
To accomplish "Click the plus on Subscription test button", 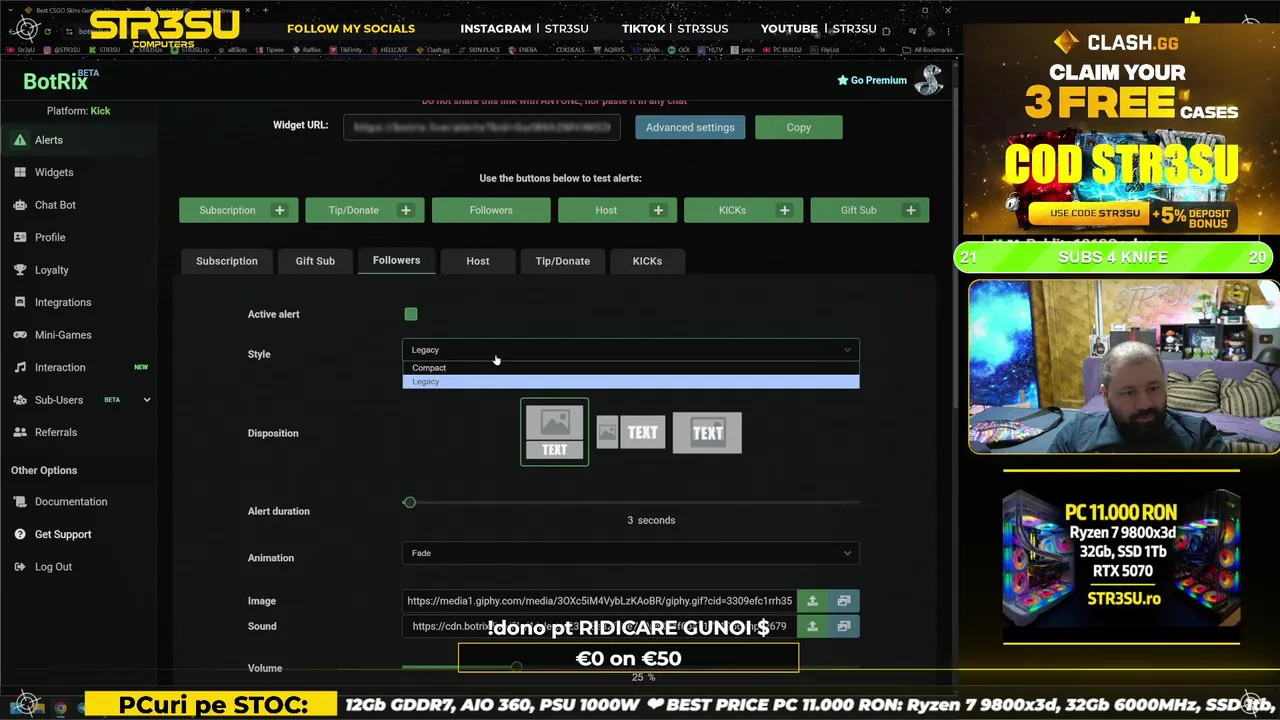I will pyautogui.click(x=280, y=210).
